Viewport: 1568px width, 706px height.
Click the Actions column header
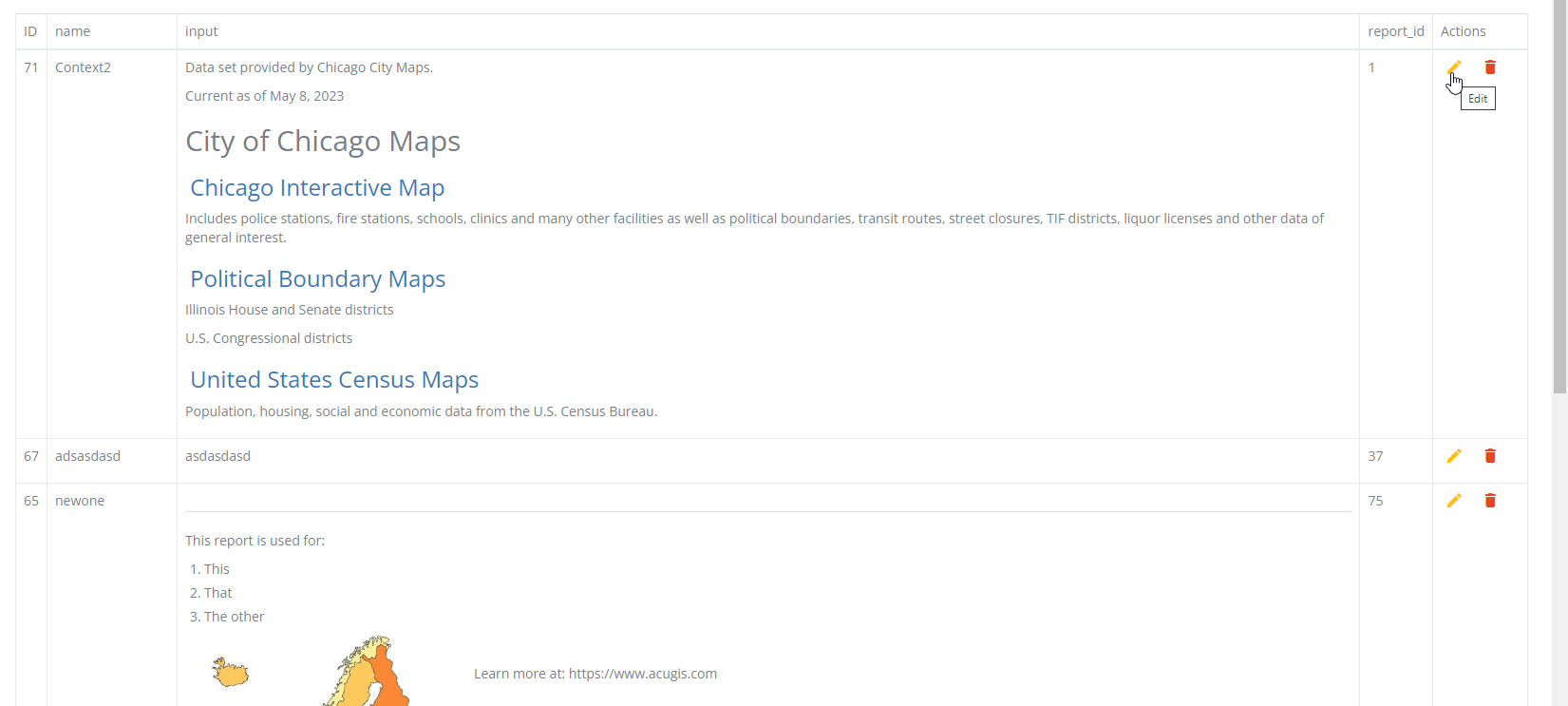(1464, 31)
